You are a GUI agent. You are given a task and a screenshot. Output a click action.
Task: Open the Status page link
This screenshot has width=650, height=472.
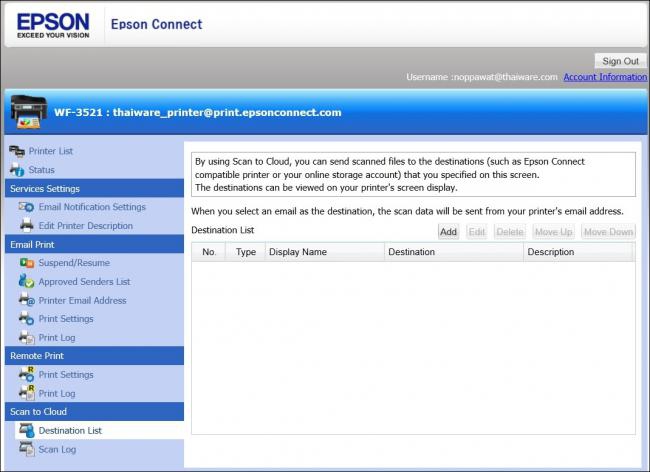coord(41,170)
